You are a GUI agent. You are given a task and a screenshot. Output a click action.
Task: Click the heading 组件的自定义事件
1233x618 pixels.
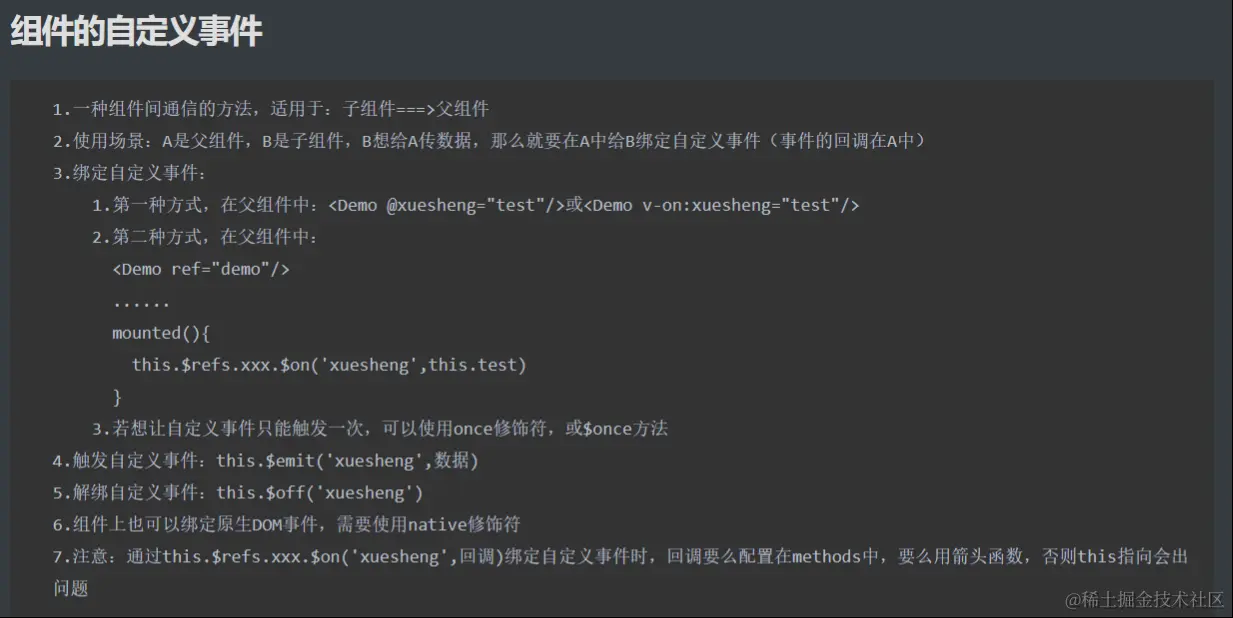coord(136,31)
